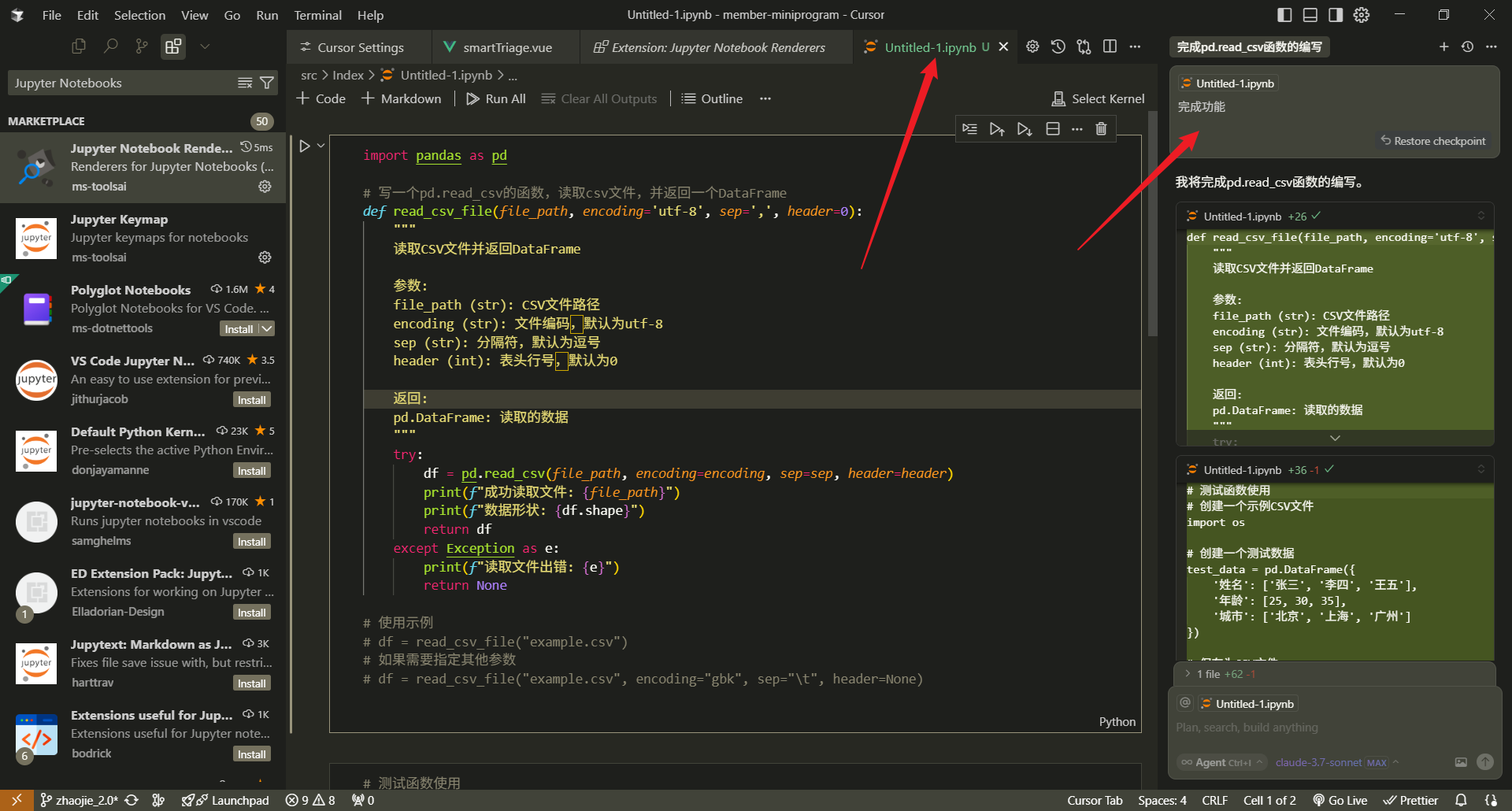
Task: Switch to the smartTriage.vue tab
Action: tap(506, 47)
